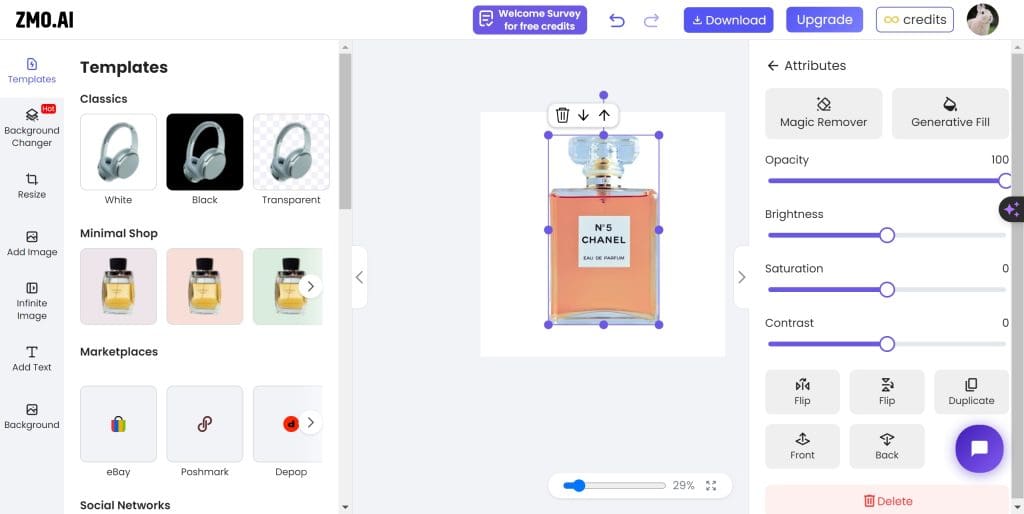Bring the image to Front
The height and width of the screenshot is (514, 1024).
click(802, 446)
